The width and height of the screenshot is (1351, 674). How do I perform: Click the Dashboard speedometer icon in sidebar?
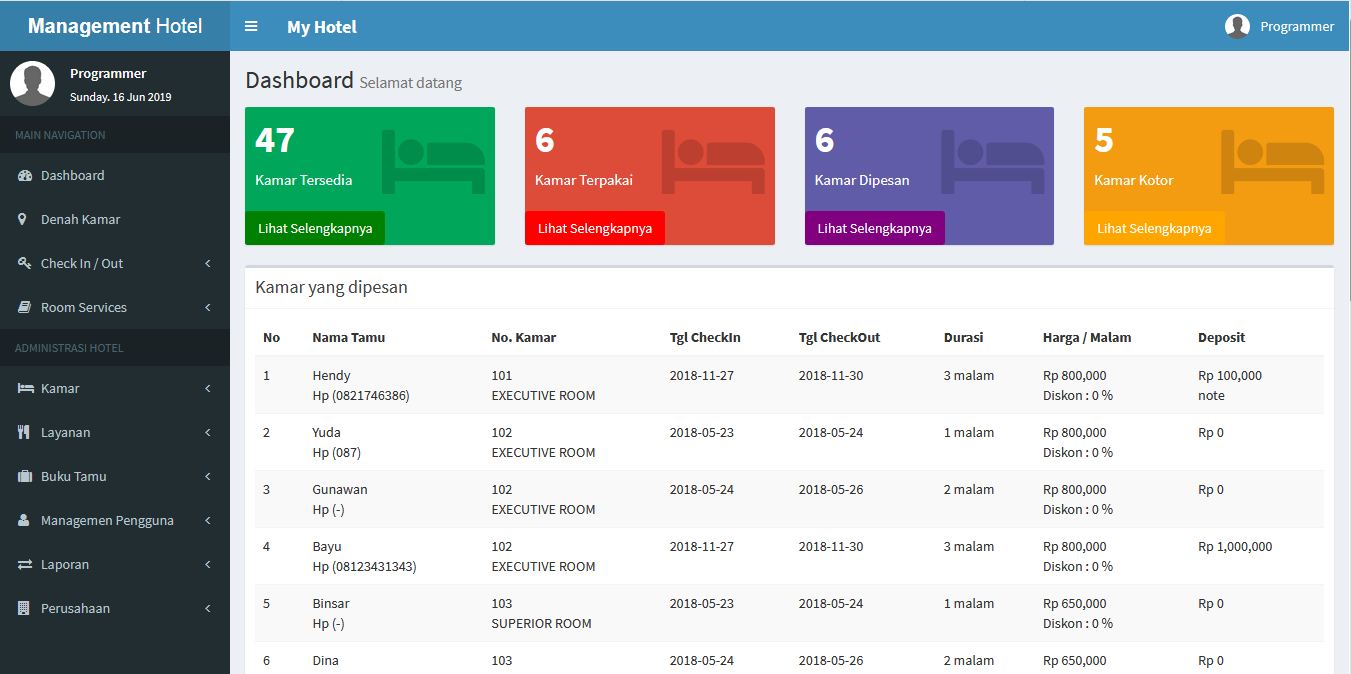pyautogui.click(x=25, y=176)
